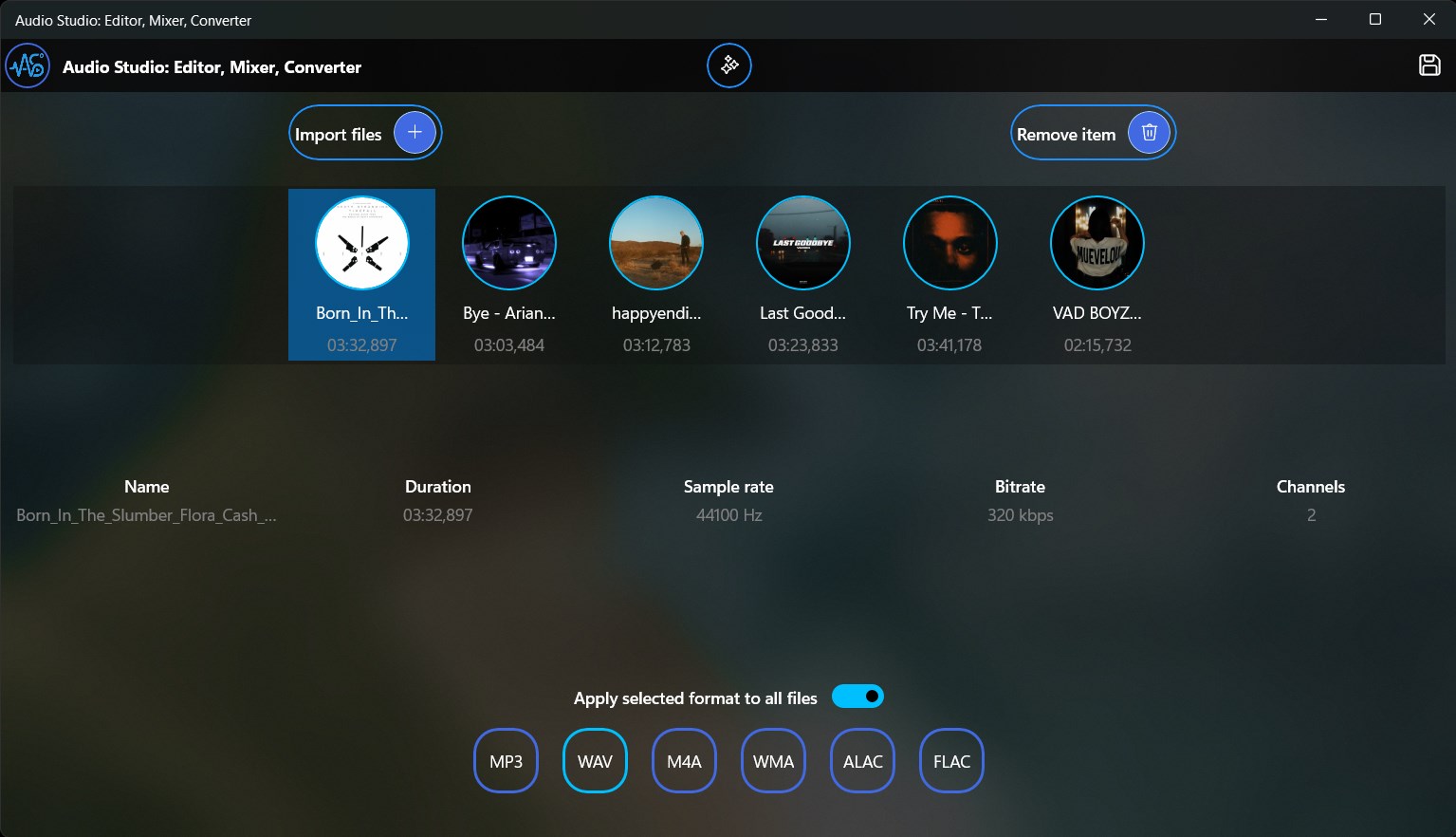Image resolution: width=1456 pixels, height=837 pixels.
Task: Select the M4A format icon
Action: [x=684, y=760]
